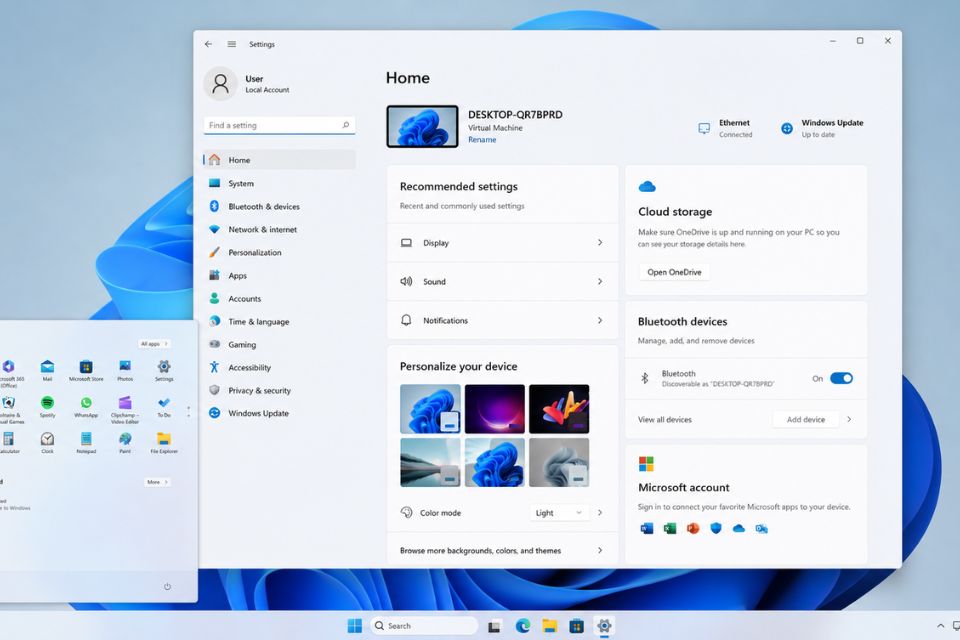Select the lake landscape theme thumbnail
This screenshot has height=640, width=960.
click(x=430, y=462)
